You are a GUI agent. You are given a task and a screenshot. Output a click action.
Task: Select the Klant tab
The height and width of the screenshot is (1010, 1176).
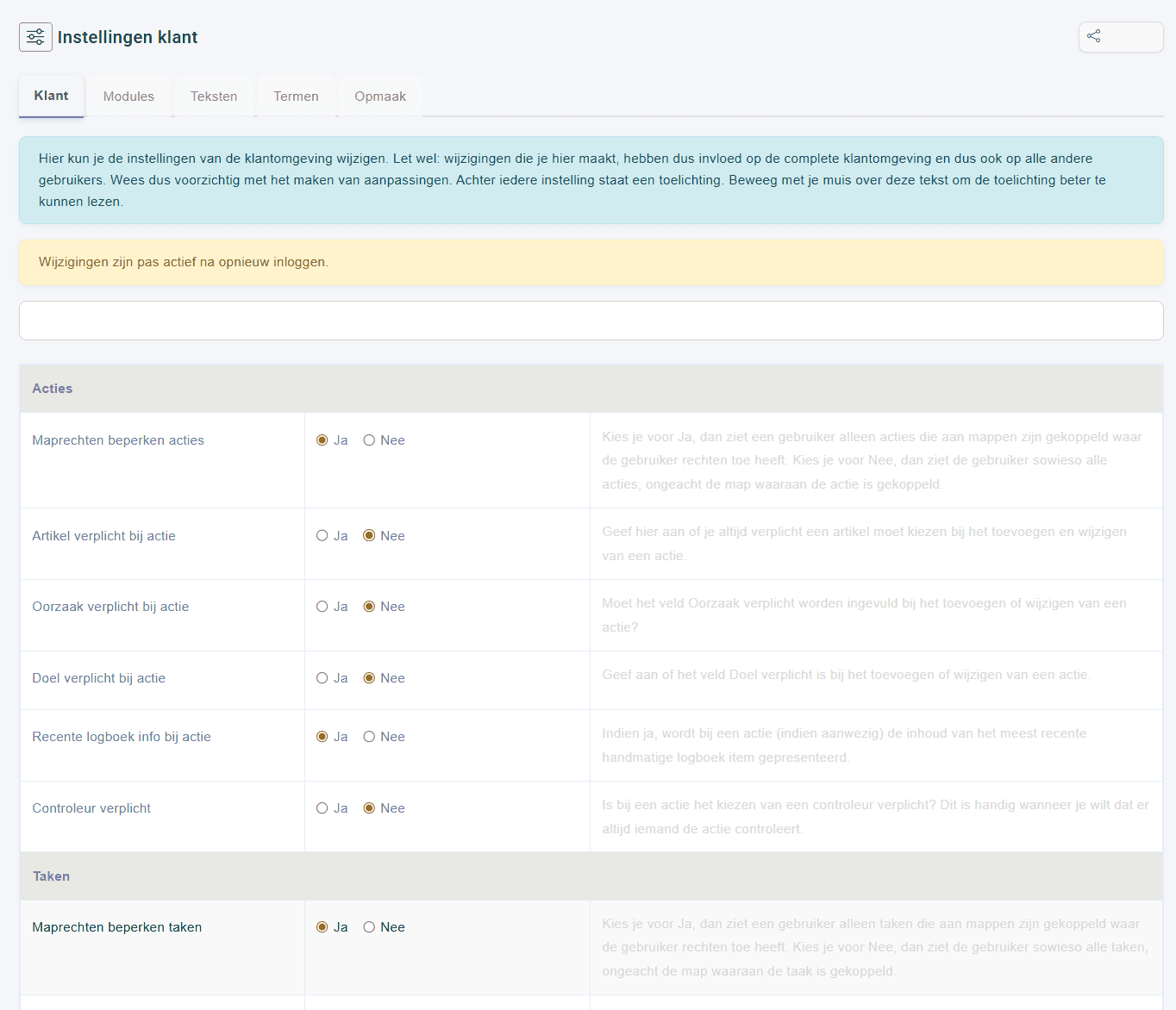coord(51,96)
